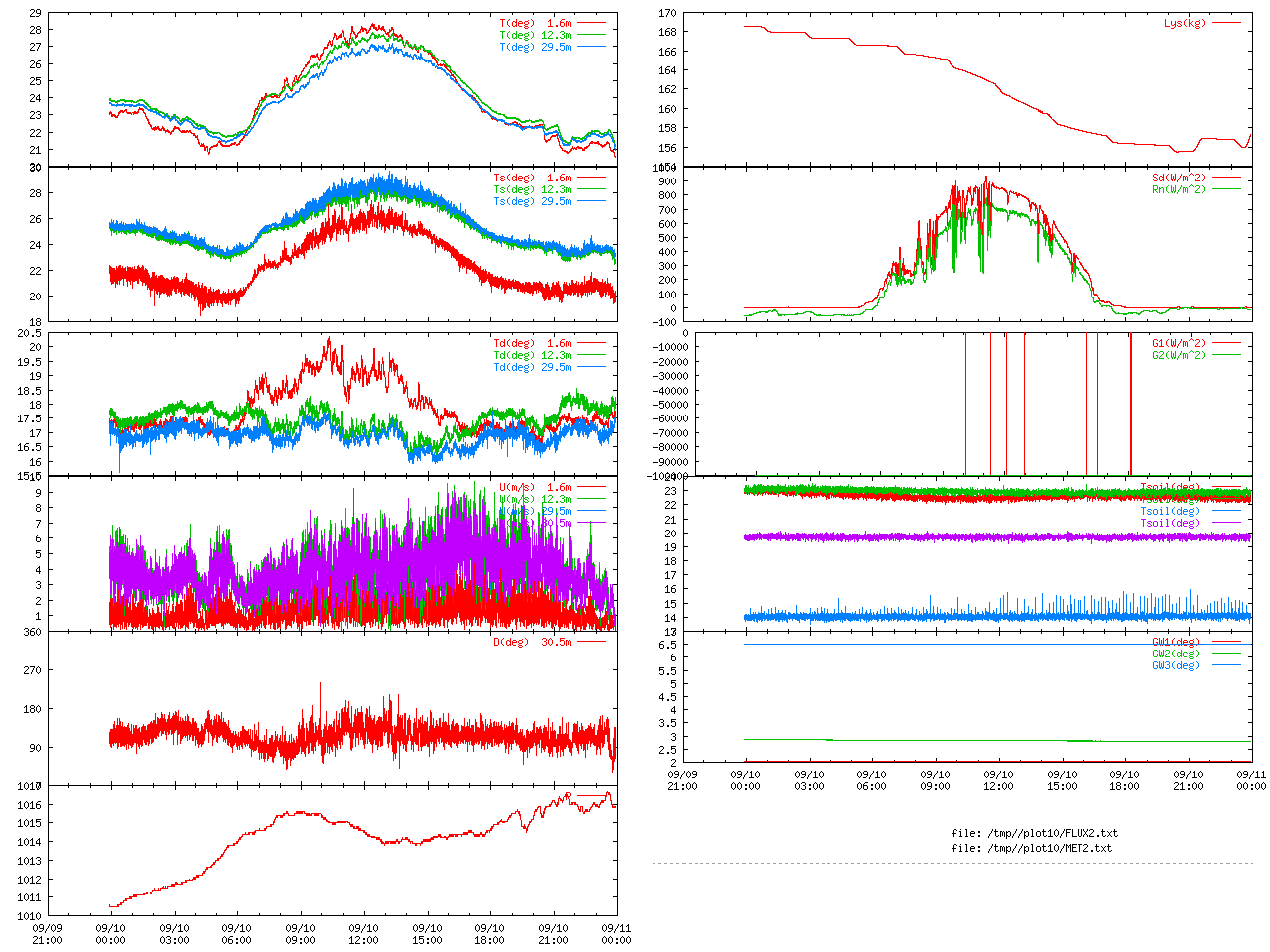Click the purple Tsoil(deg) legend line sample
Screen dimensions: 1270x952
(1226, 523)
